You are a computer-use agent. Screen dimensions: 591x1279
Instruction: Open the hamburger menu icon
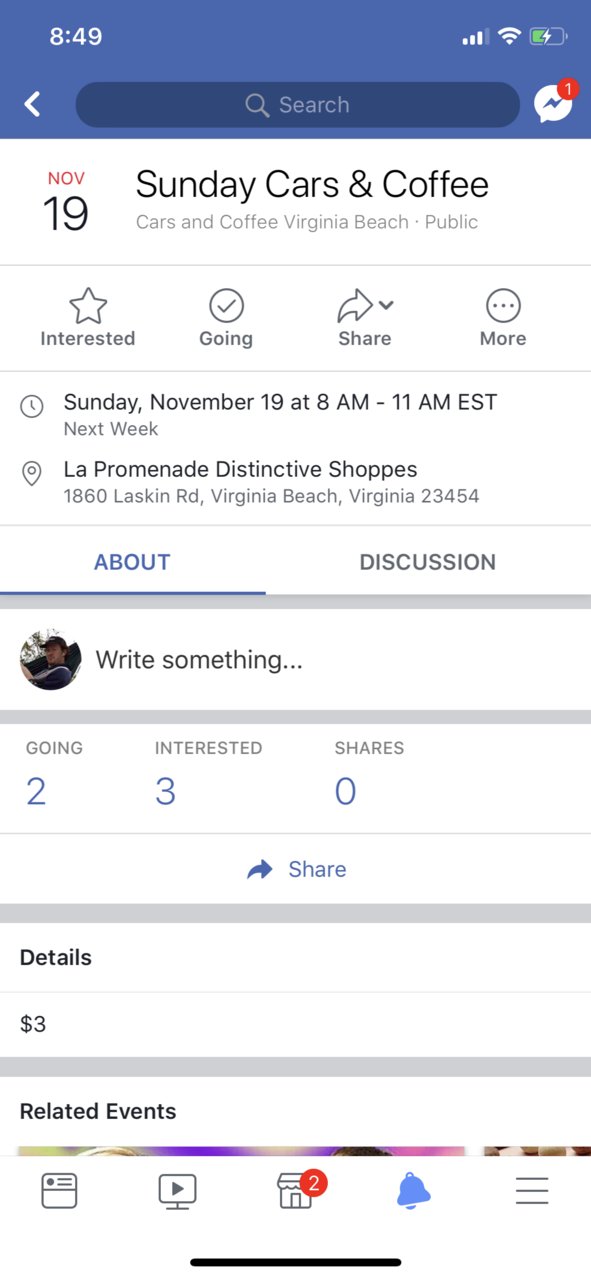[532, 1190]
